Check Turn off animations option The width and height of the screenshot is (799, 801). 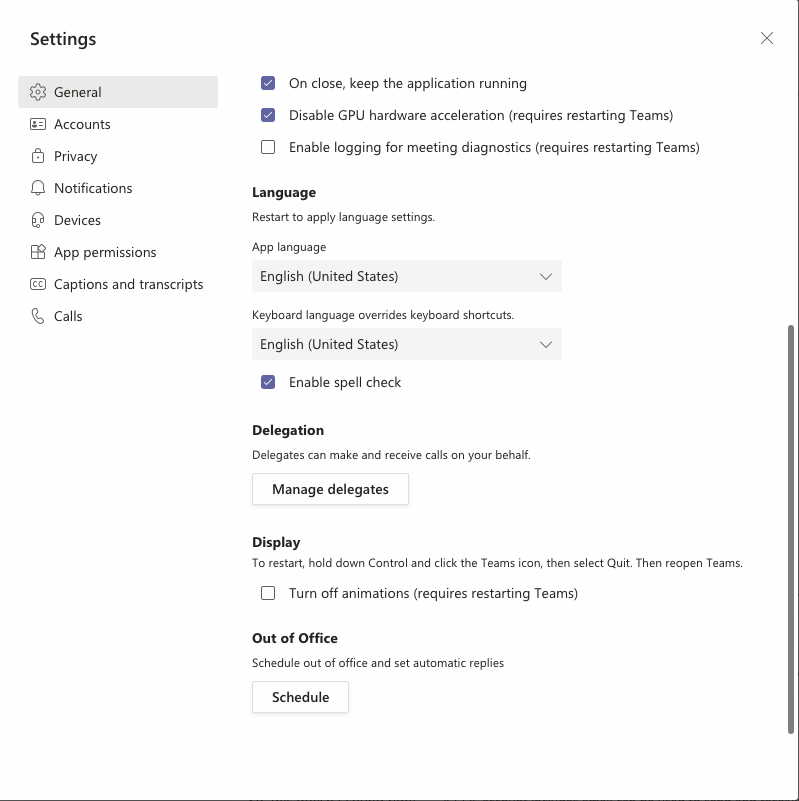[x=268, y=593]
